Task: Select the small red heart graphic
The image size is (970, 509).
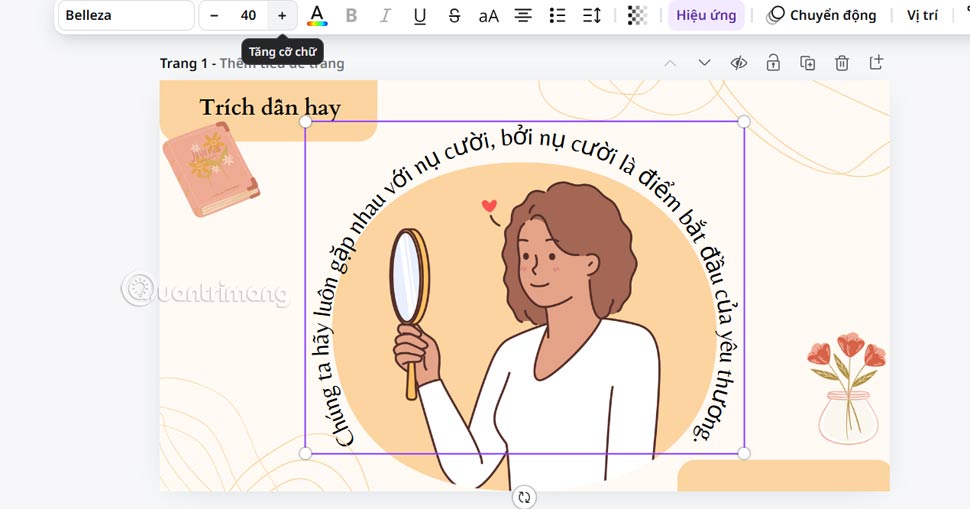Action: click(x=489, y=206)
